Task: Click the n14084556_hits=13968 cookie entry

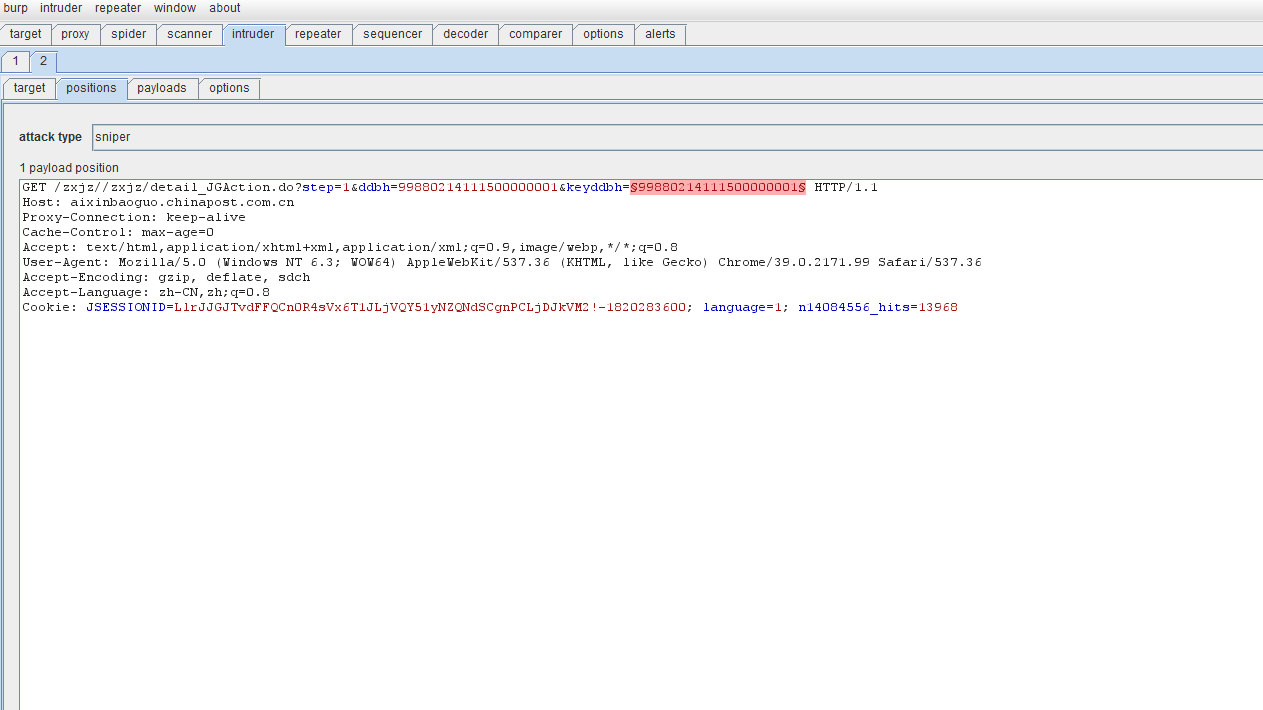Action: pyautogui.click(x=878, y=307)
